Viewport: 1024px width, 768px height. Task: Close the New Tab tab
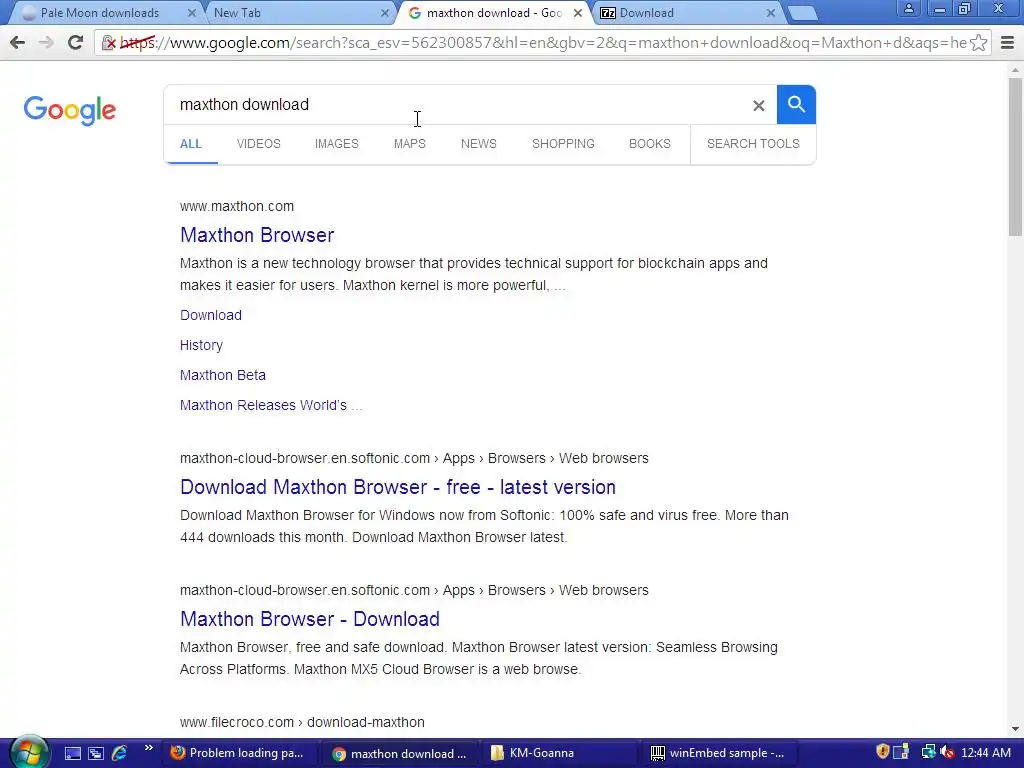click(385, 13)
